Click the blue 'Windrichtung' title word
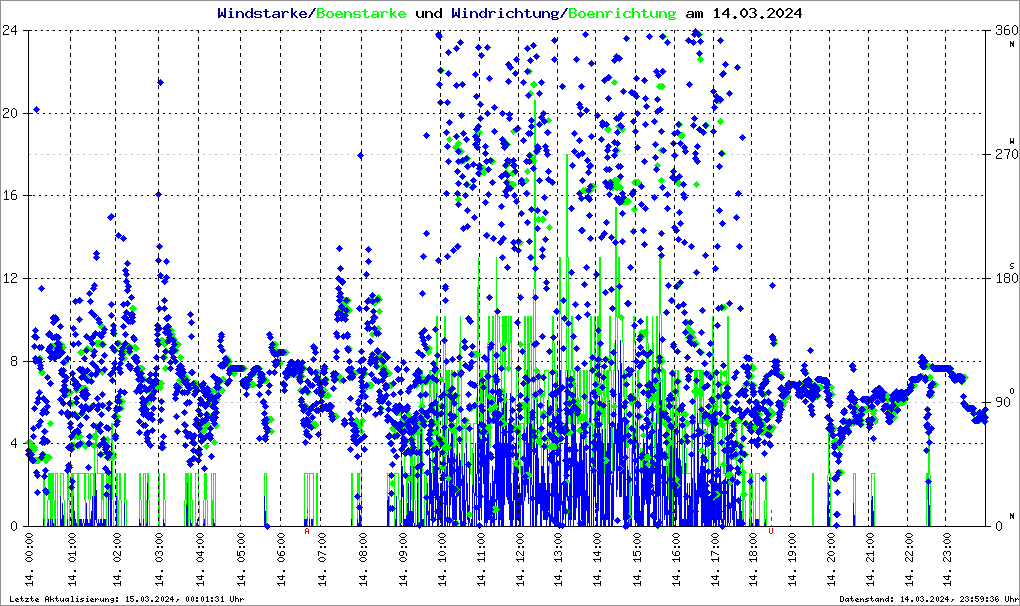The height and width of the screenshot is (606, 1020). click(505, 13)
